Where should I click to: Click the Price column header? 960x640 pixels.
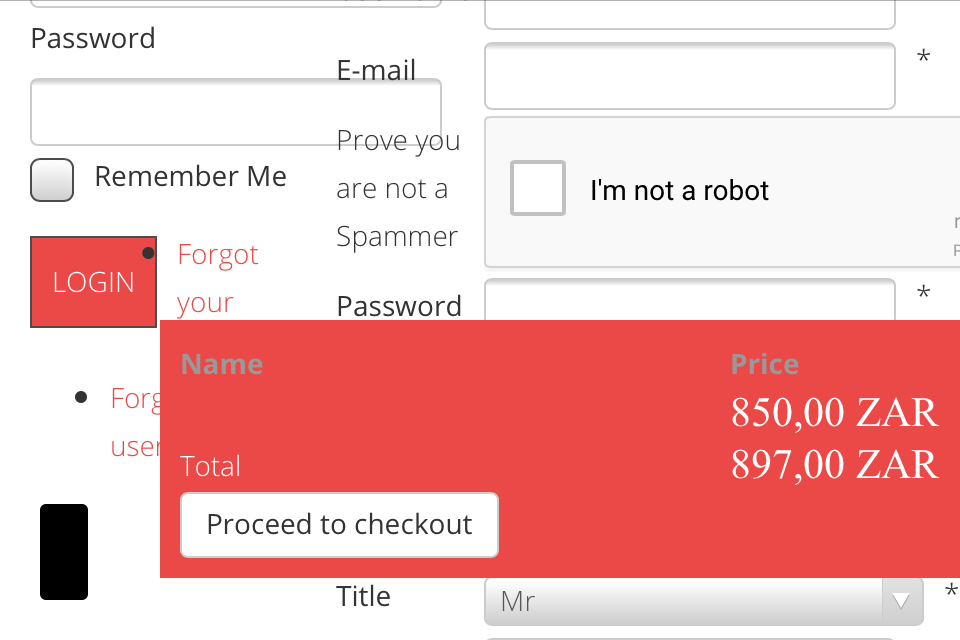(765, 364)
